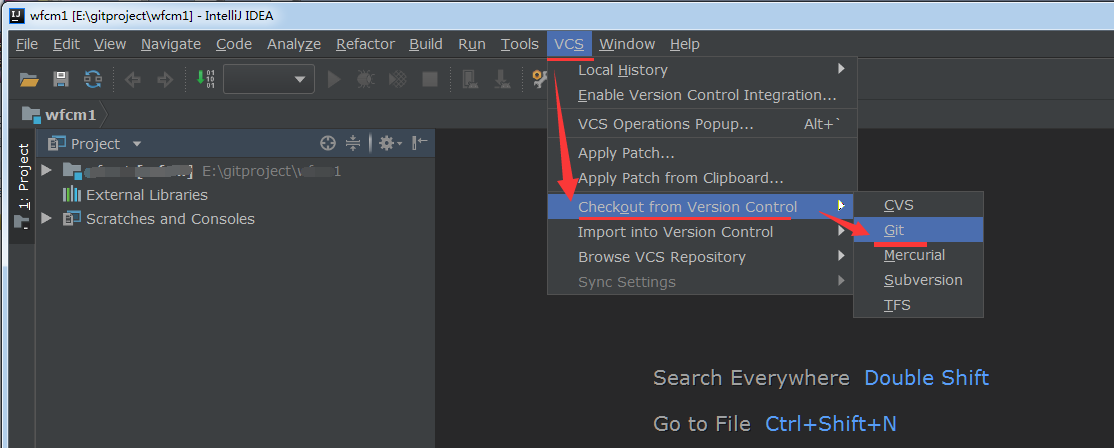This screenshot has height=448, width=1114.
Task: Click the Forward navigation arrow icon
Action: (165, 80)
